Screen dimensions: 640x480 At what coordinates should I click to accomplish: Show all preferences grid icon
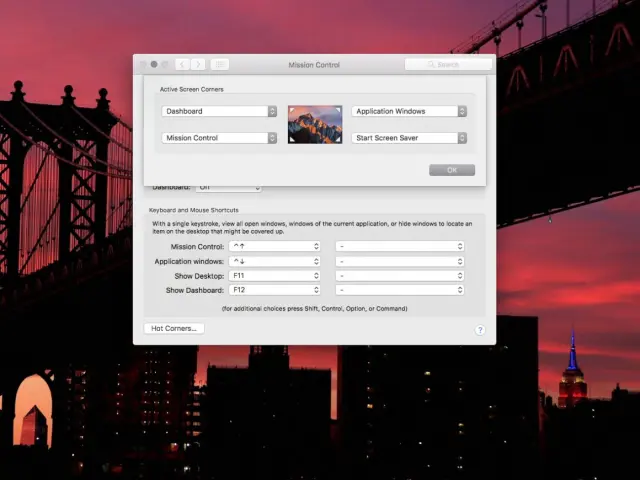click(220, 64)
